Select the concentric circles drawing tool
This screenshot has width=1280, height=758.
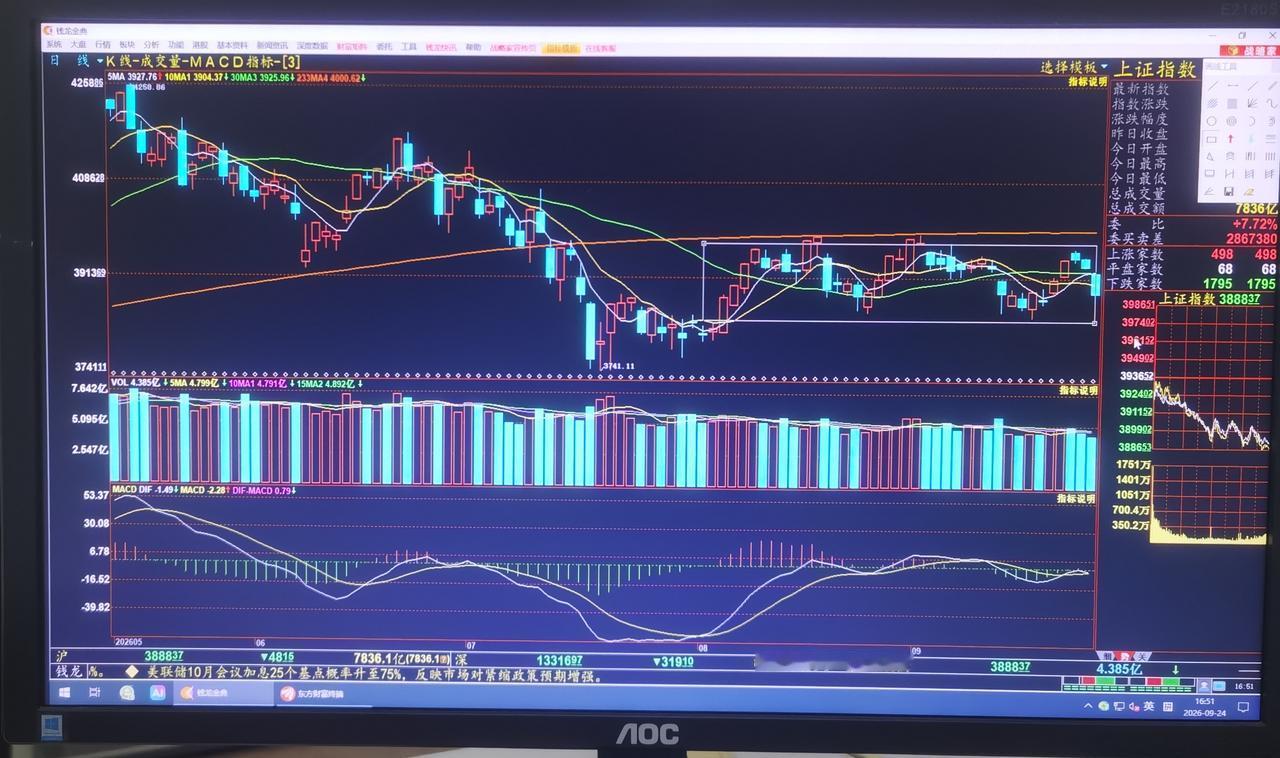[x=1232, y=121]
